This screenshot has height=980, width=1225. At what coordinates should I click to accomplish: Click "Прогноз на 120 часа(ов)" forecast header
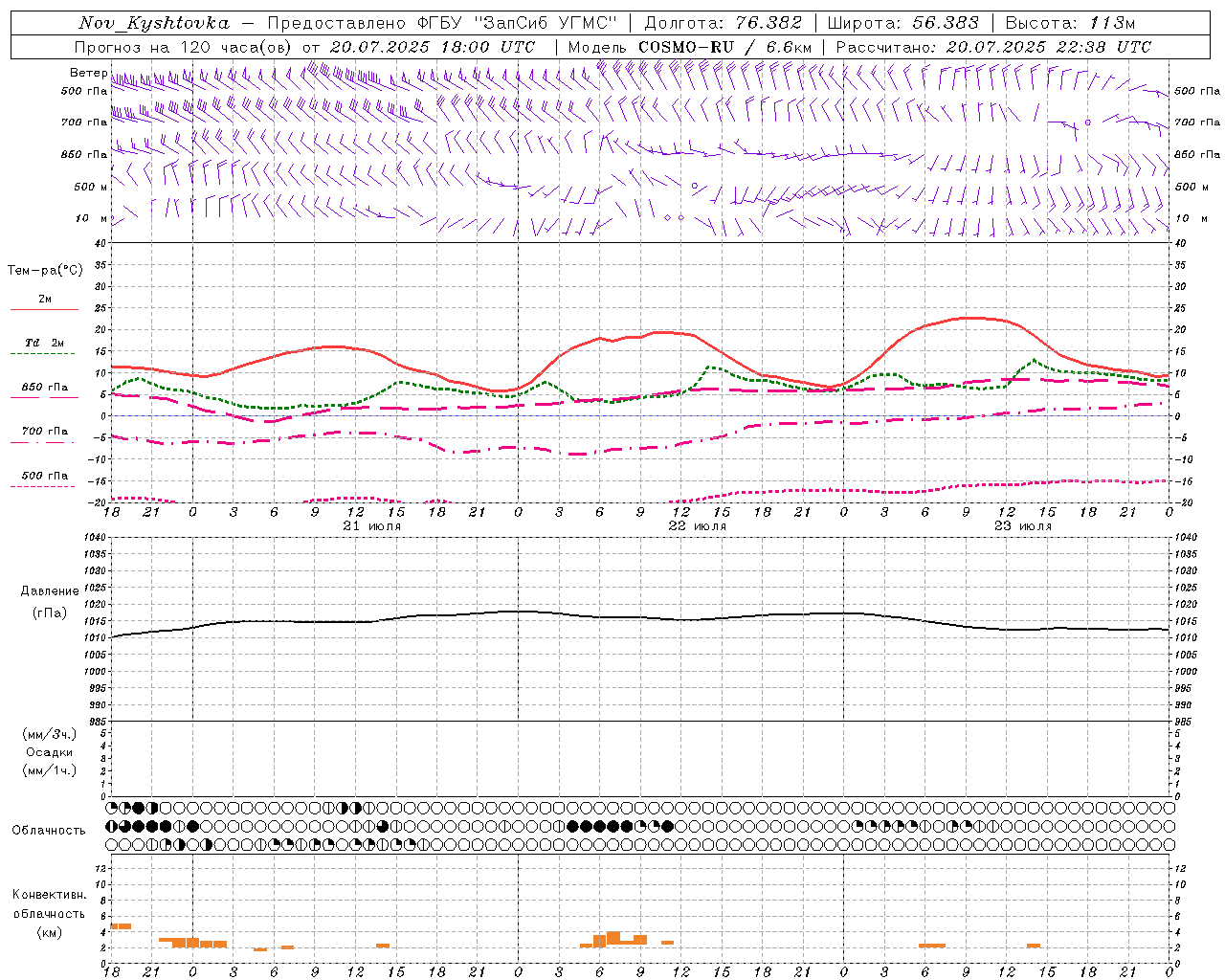click(x=184, y=47)
